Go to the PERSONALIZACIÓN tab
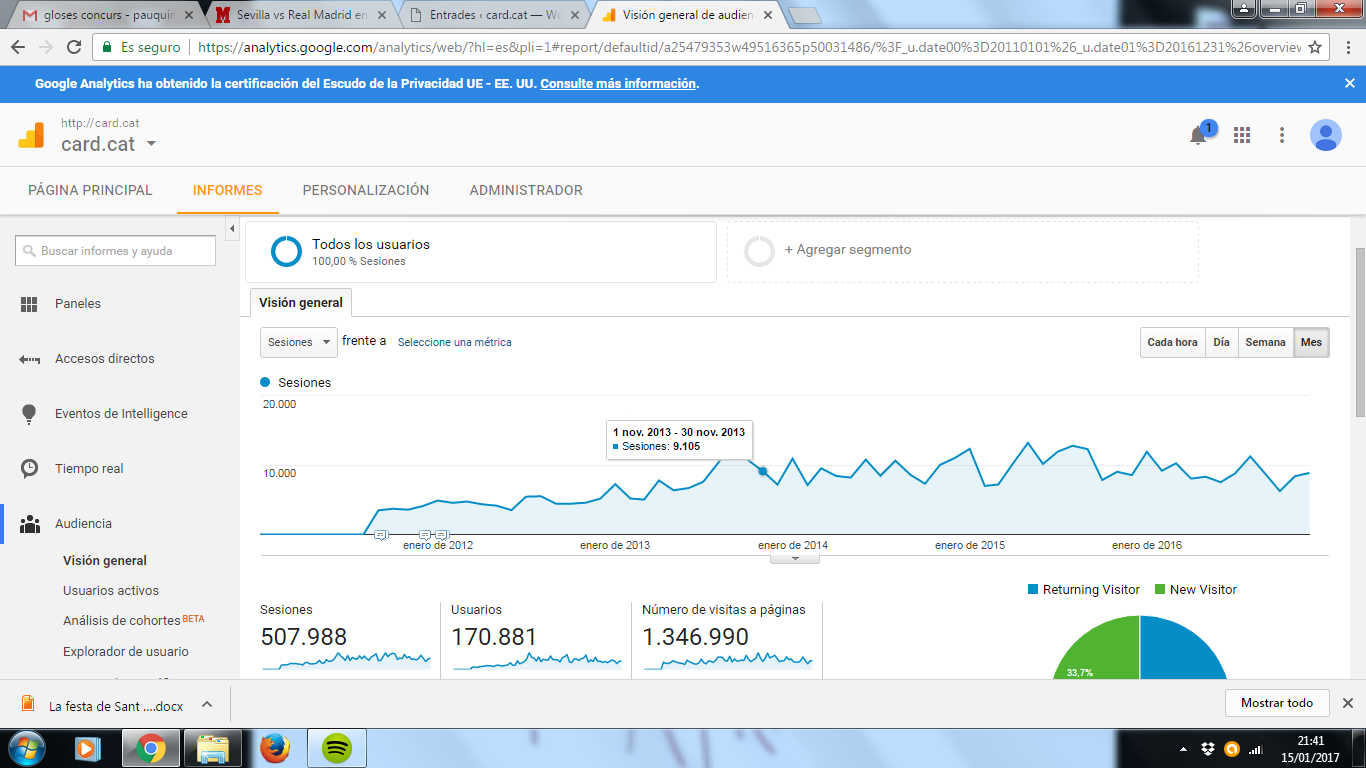This screenshot has width=1366, height=768. pyautogui.click(x=366, y=190)
